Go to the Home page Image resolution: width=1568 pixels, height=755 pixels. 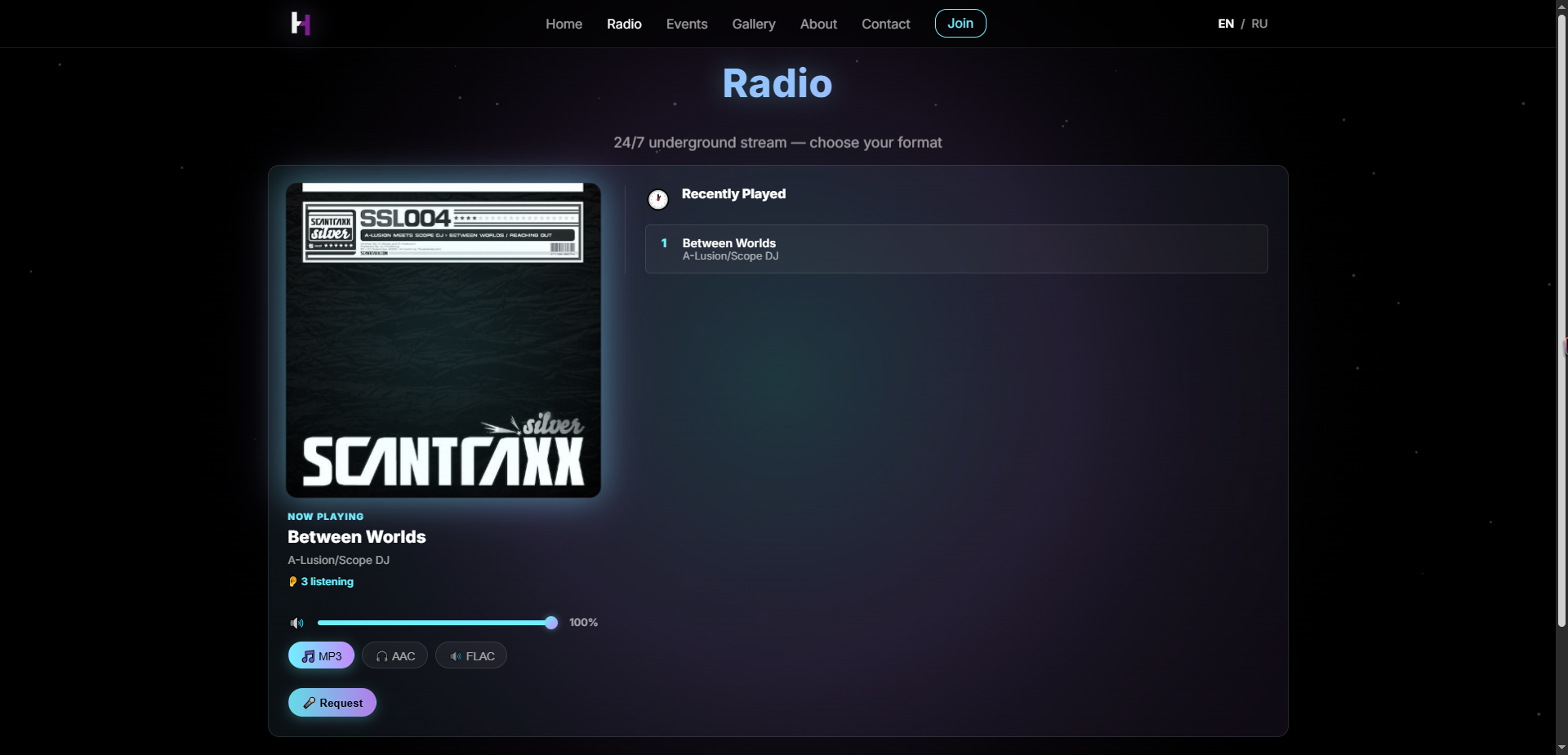(563, 24)
